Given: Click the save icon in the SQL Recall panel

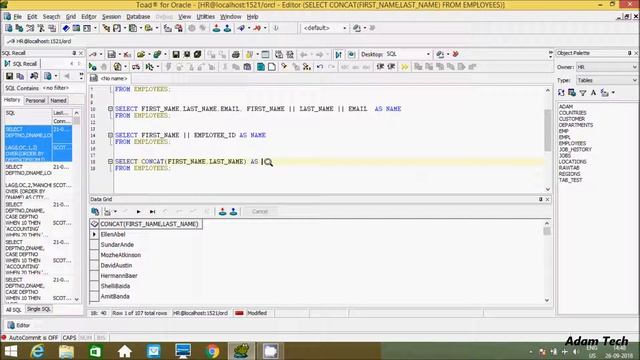Looking at the screenshot, I should click(x=9, y=76).
